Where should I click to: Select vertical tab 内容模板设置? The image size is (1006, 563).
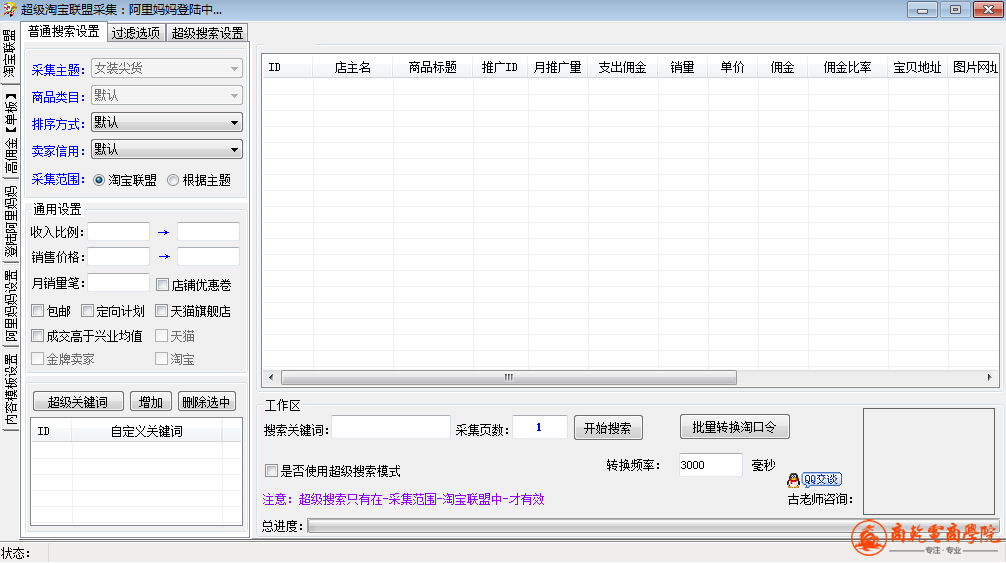pos(10,391)
